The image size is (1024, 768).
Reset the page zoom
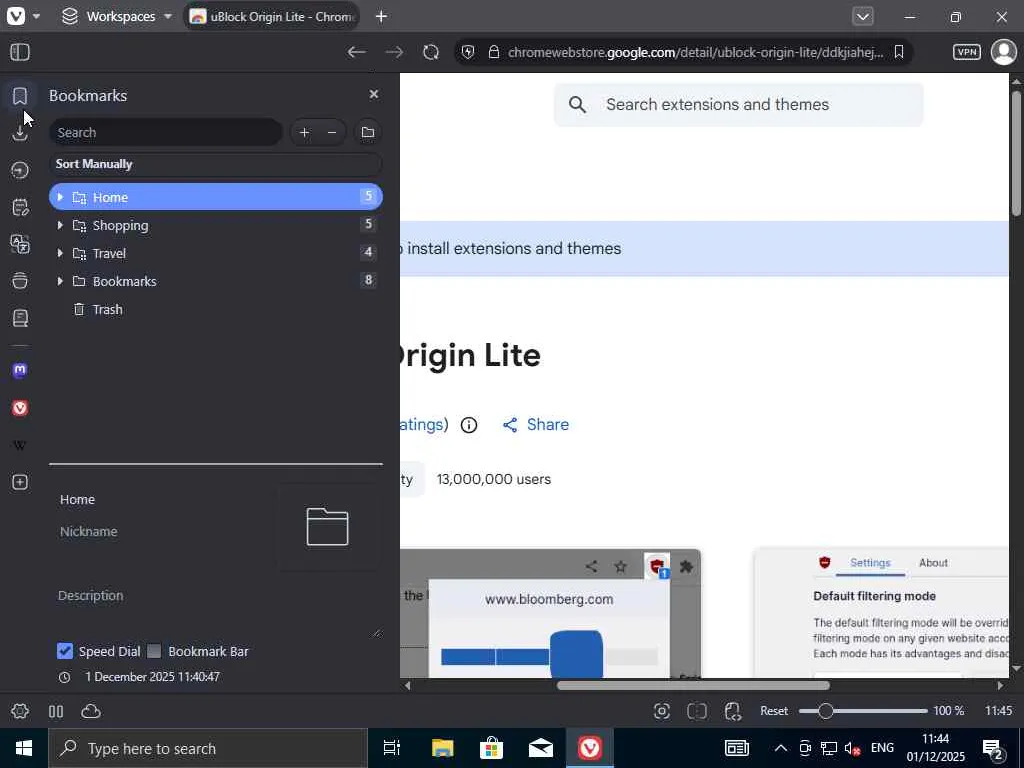(x=774, y=711)
